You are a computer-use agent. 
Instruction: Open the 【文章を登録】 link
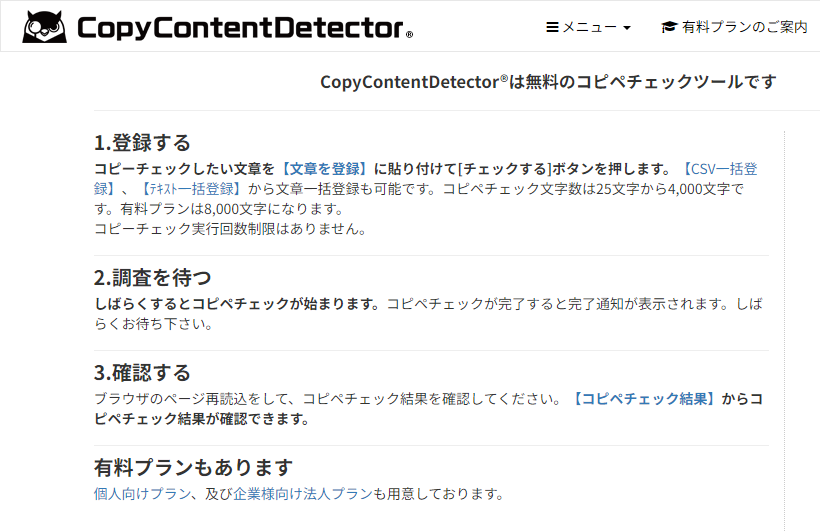pos(324,169)
